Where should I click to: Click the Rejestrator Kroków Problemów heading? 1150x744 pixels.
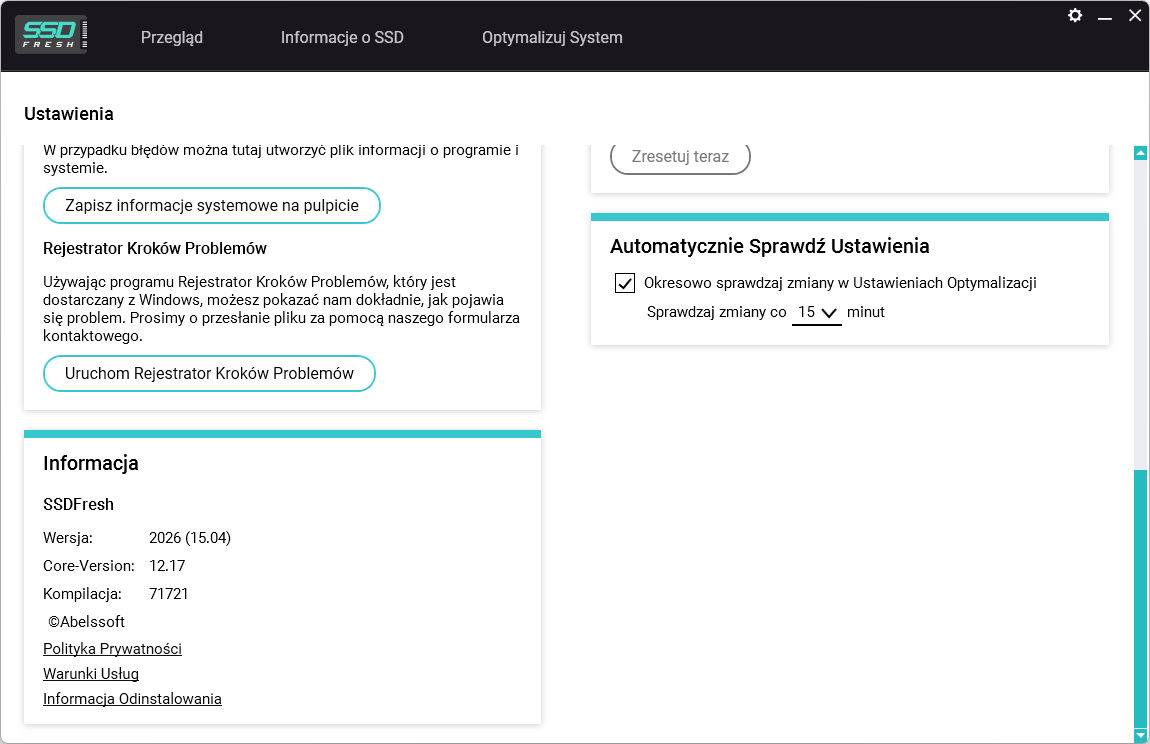(155, 248)
